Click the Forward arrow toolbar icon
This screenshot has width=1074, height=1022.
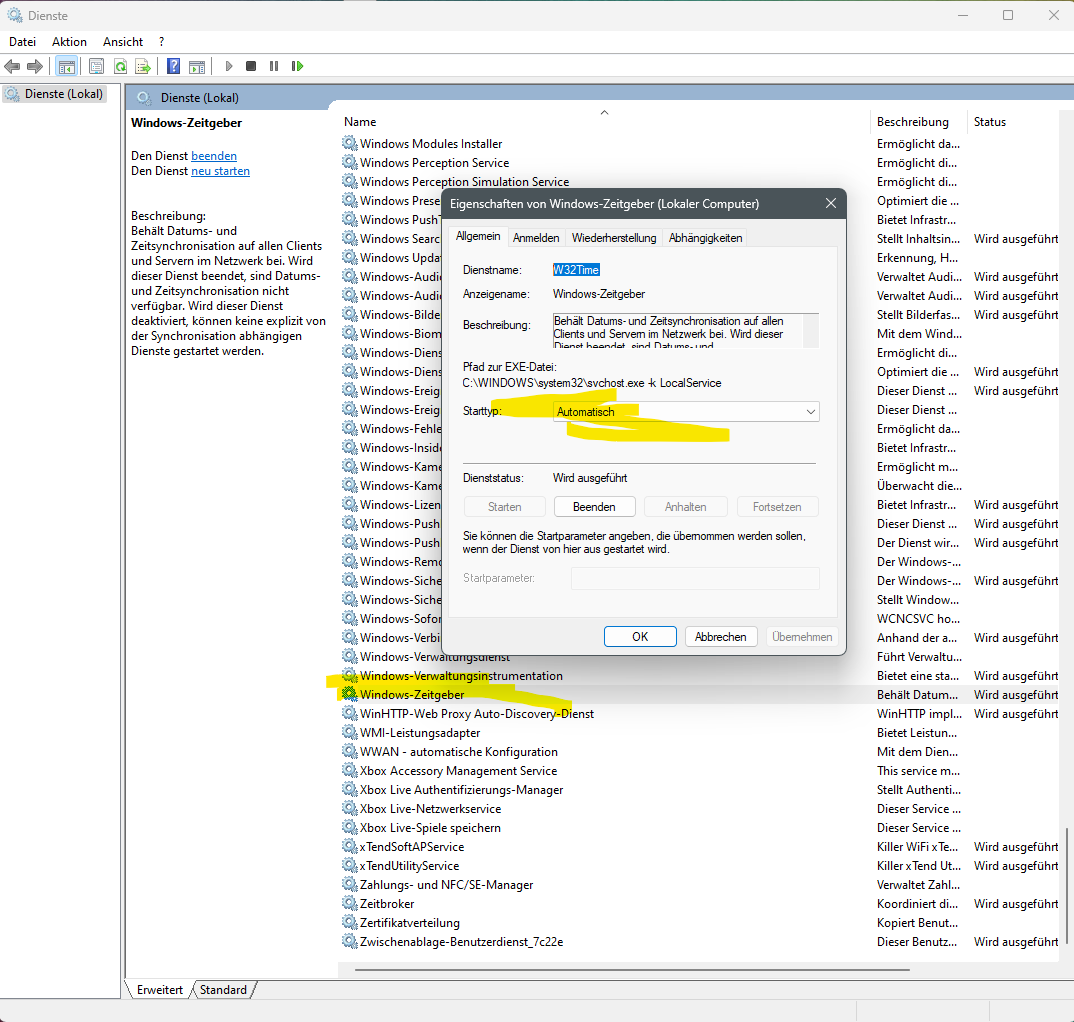pos(34,66)
